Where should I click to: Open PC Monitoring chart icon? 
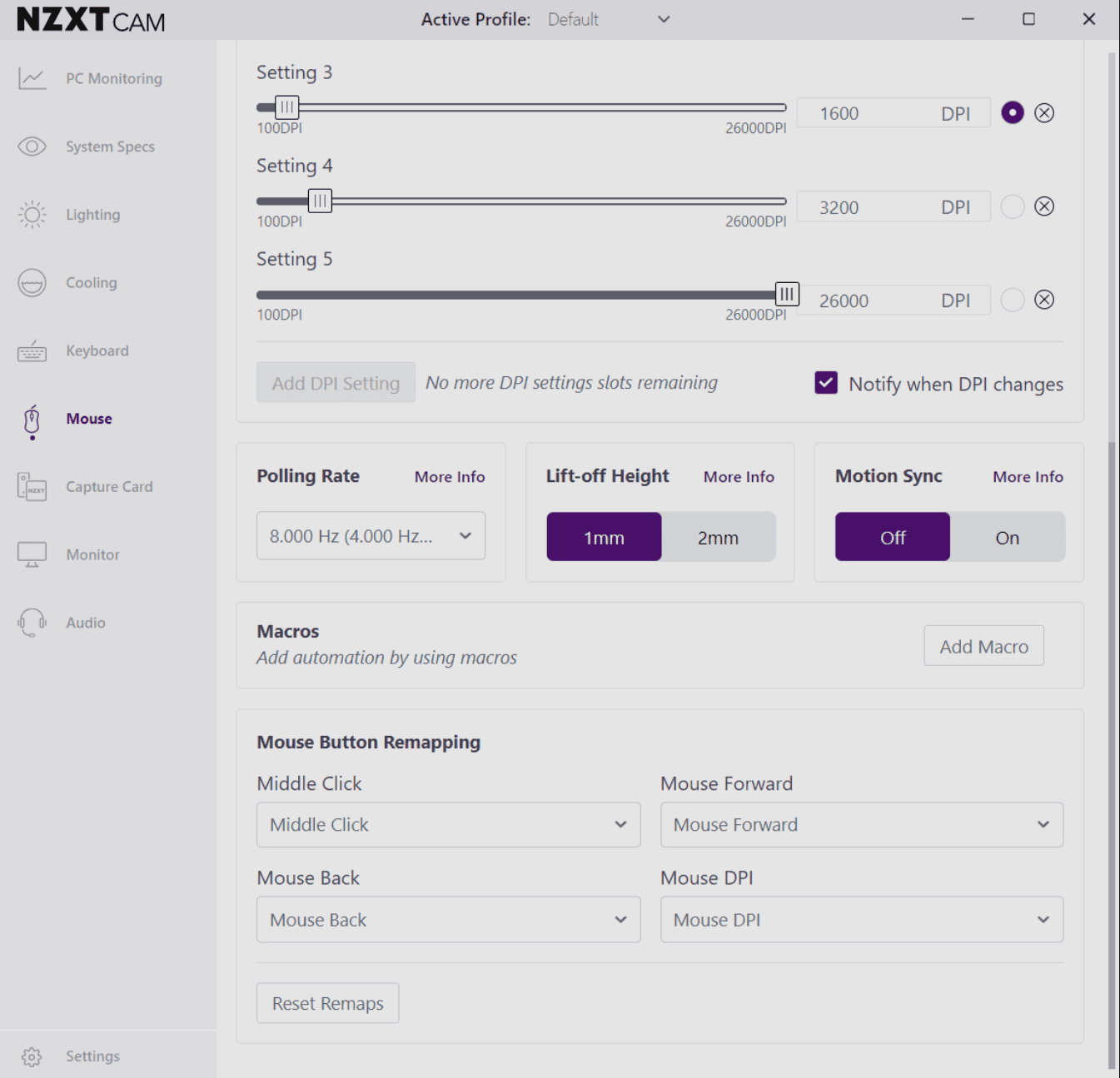(32, 79)
